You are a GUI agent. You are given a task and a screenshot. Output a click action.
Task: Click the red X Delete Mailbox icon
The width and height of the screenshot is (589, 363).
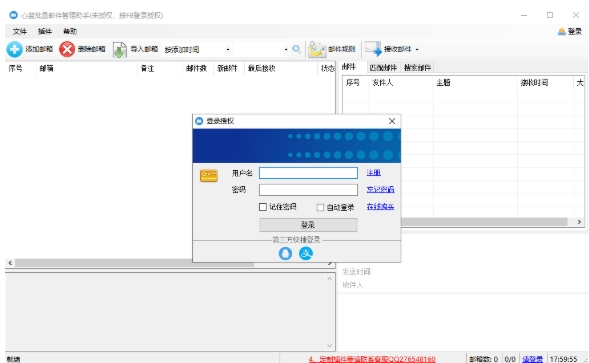(x=67, y=49)
